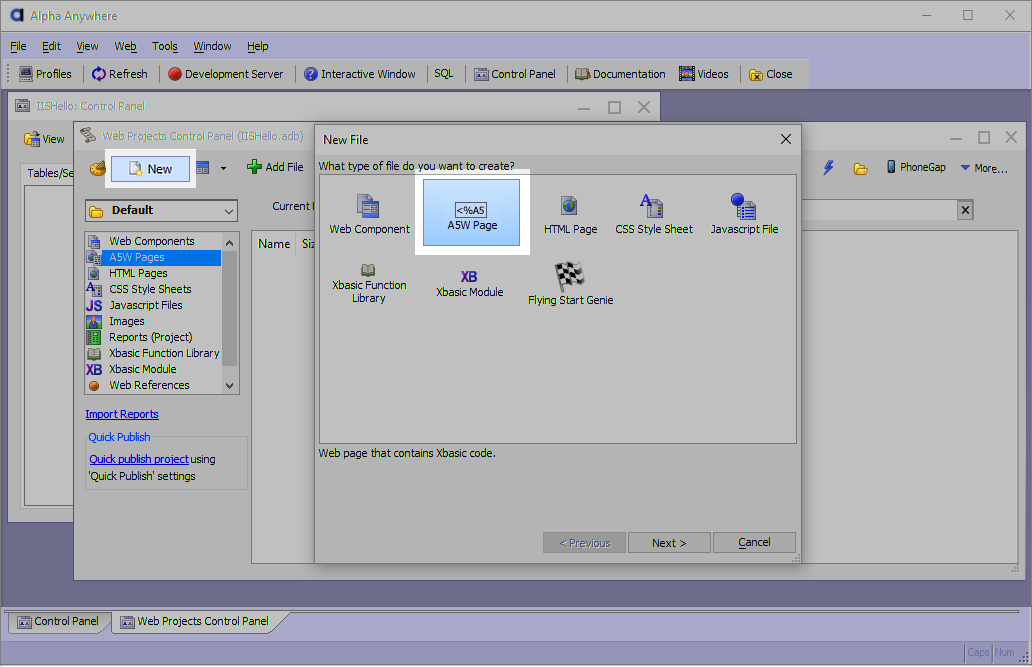Click the paint palette icon beside New
Viewport: 1032px width, 667px height.
tap(97, 169)
